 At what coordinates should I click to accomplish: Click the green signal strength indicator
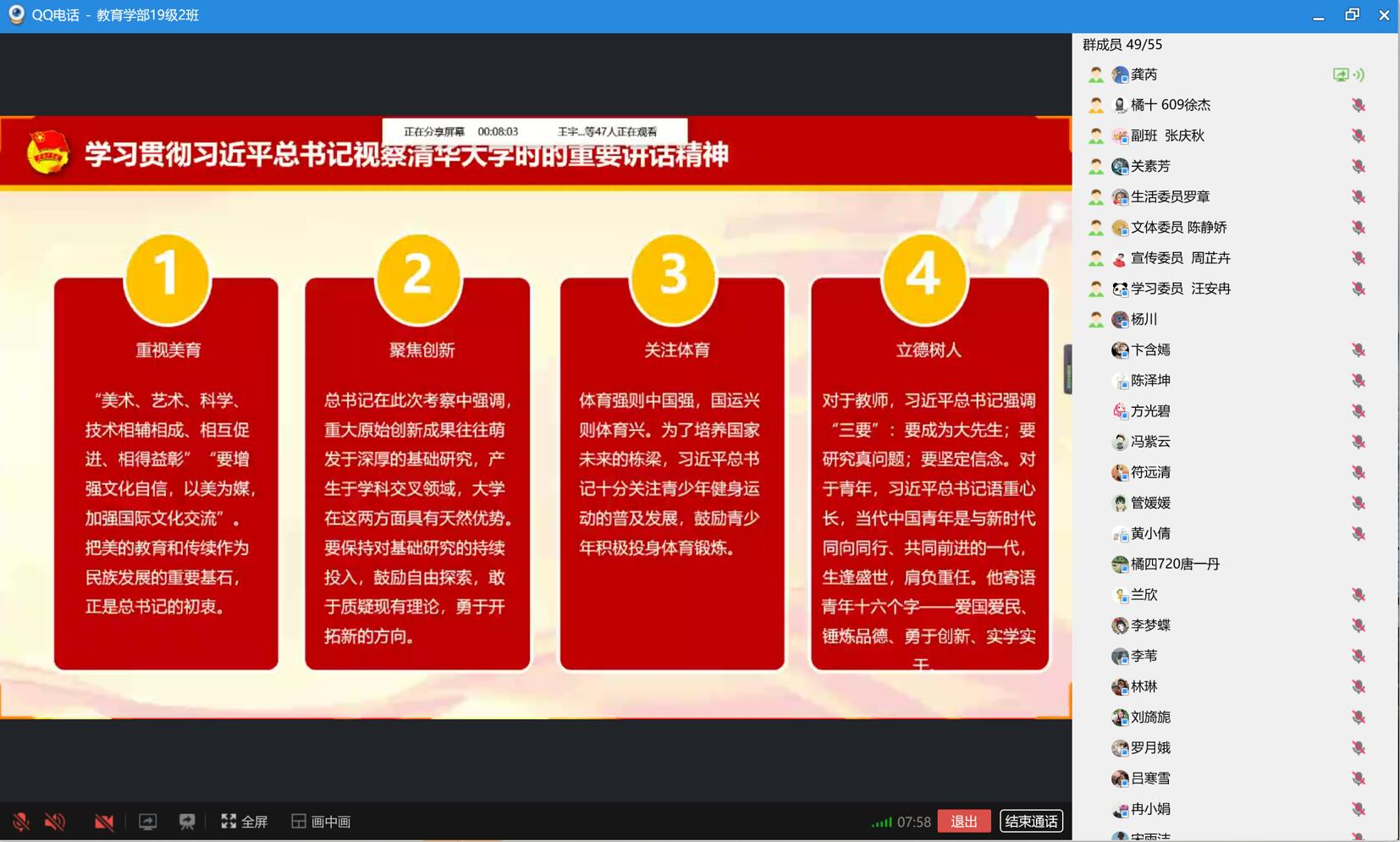coord(881,822)
